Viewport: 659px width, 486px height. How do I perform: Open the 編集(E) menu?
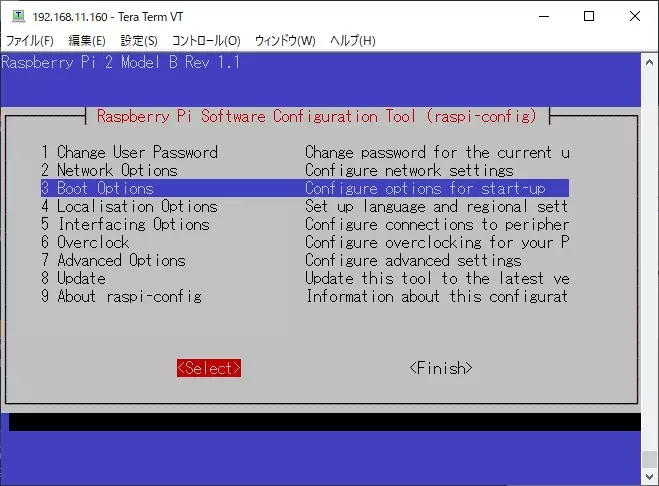click(x=87, y=40)
